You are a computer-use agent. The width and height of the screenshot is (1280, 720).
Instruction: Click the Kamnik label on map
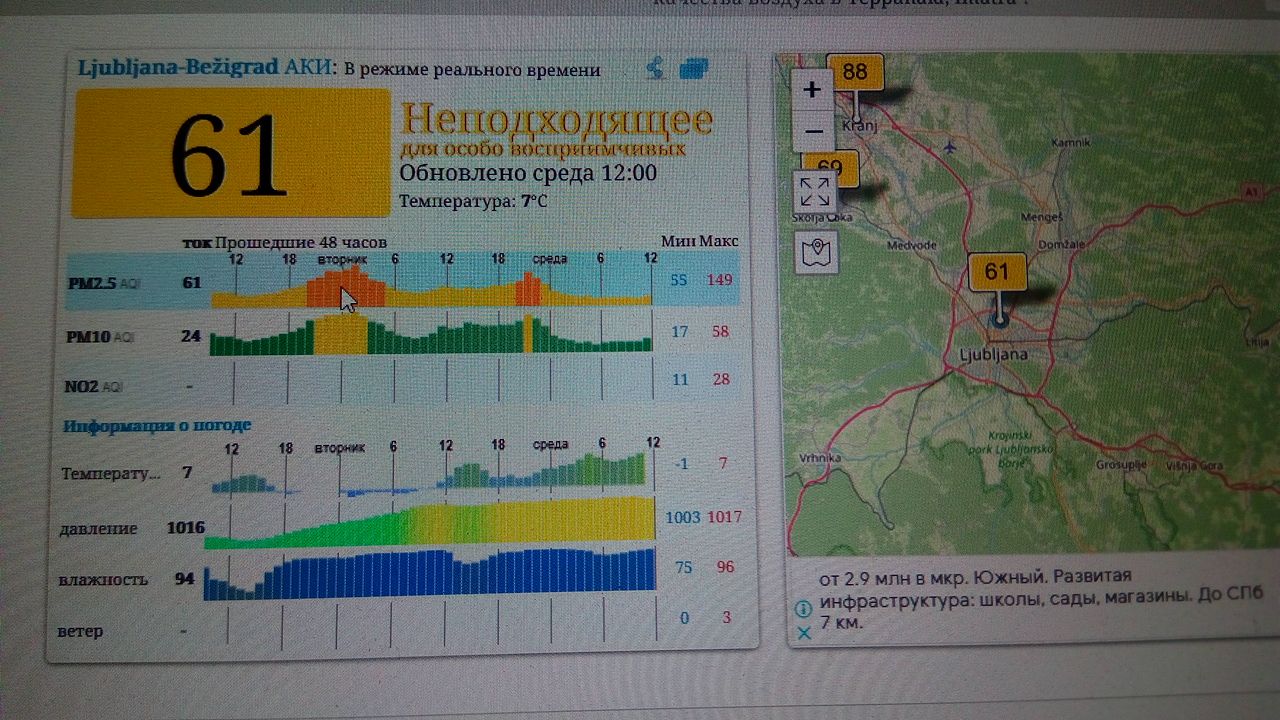[1070, 144]
